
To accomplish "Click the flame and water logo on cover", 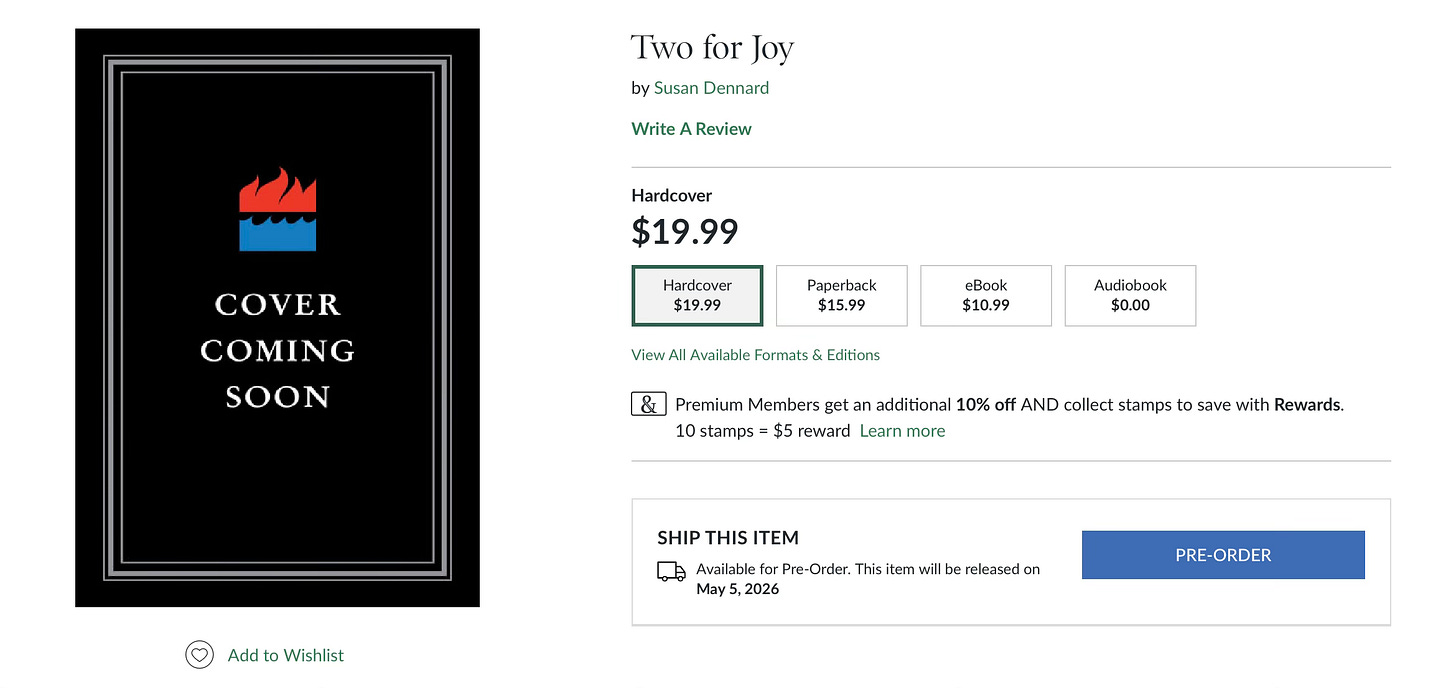I will point(278,209).
